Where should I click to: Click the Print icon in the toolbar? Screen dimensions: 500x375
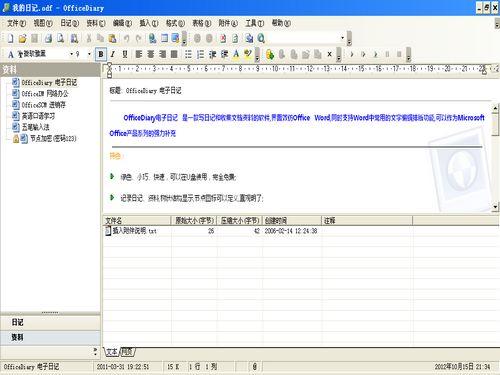click(48, 39)
